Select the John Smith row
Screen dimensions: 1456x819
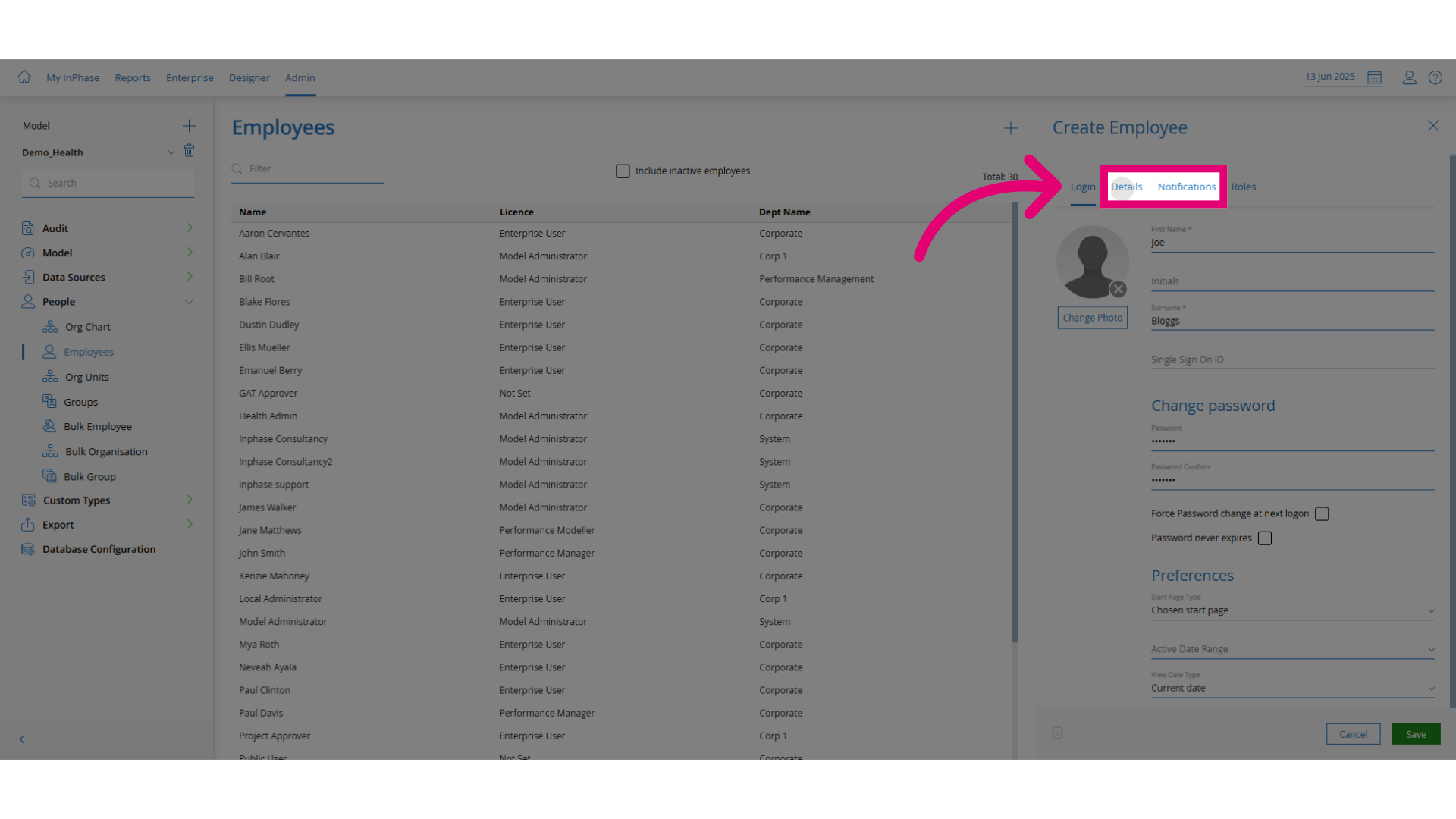point(622,553)
